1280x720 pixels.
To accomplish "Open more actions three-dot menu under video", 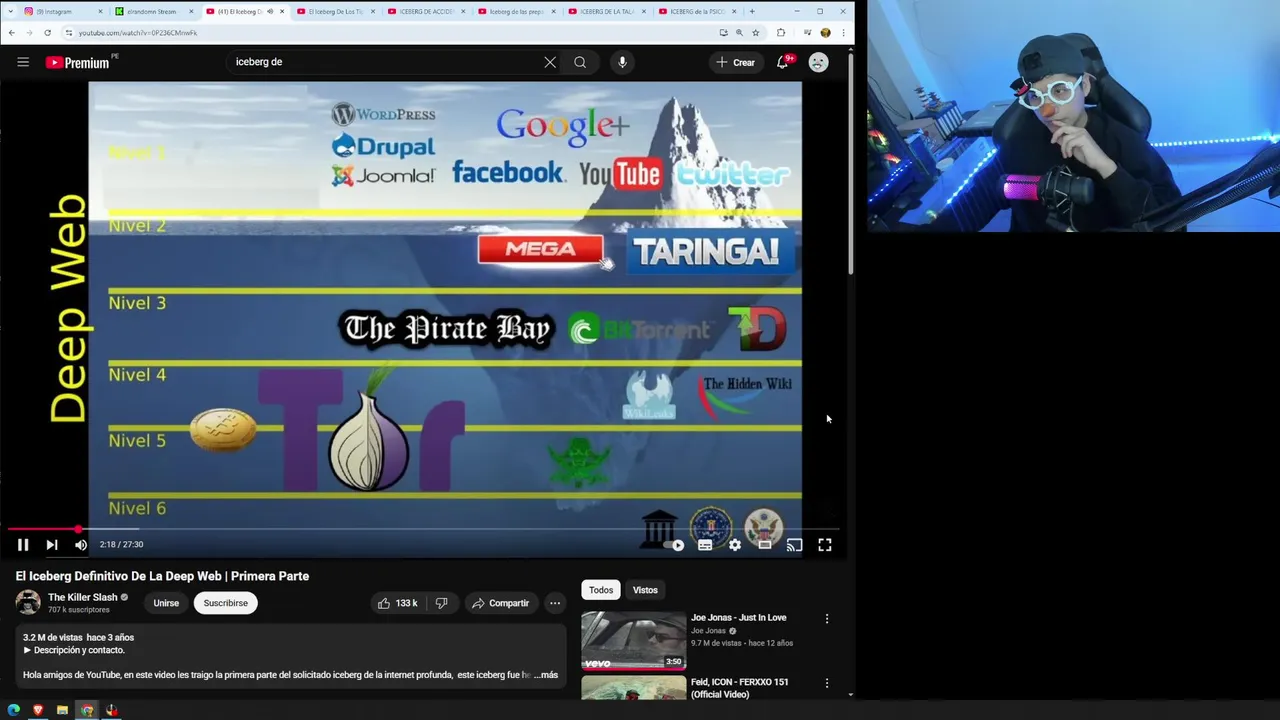I will tap(555, 603).
